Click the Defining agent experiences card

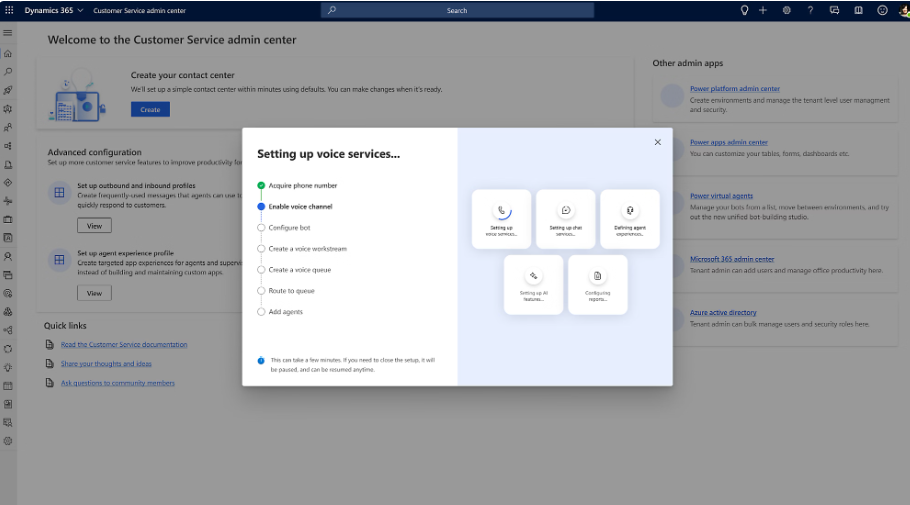pos(630,219)
